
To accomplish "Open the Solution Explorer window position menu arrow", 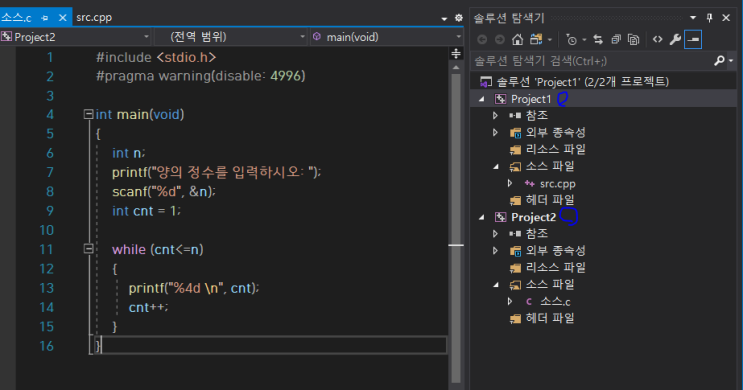I will click(x=693, y=18).
